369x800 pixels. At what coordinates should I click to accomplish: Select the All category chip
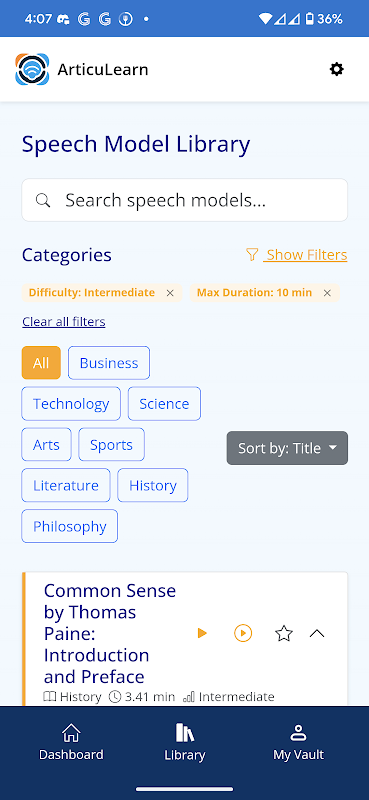(41, 363)
